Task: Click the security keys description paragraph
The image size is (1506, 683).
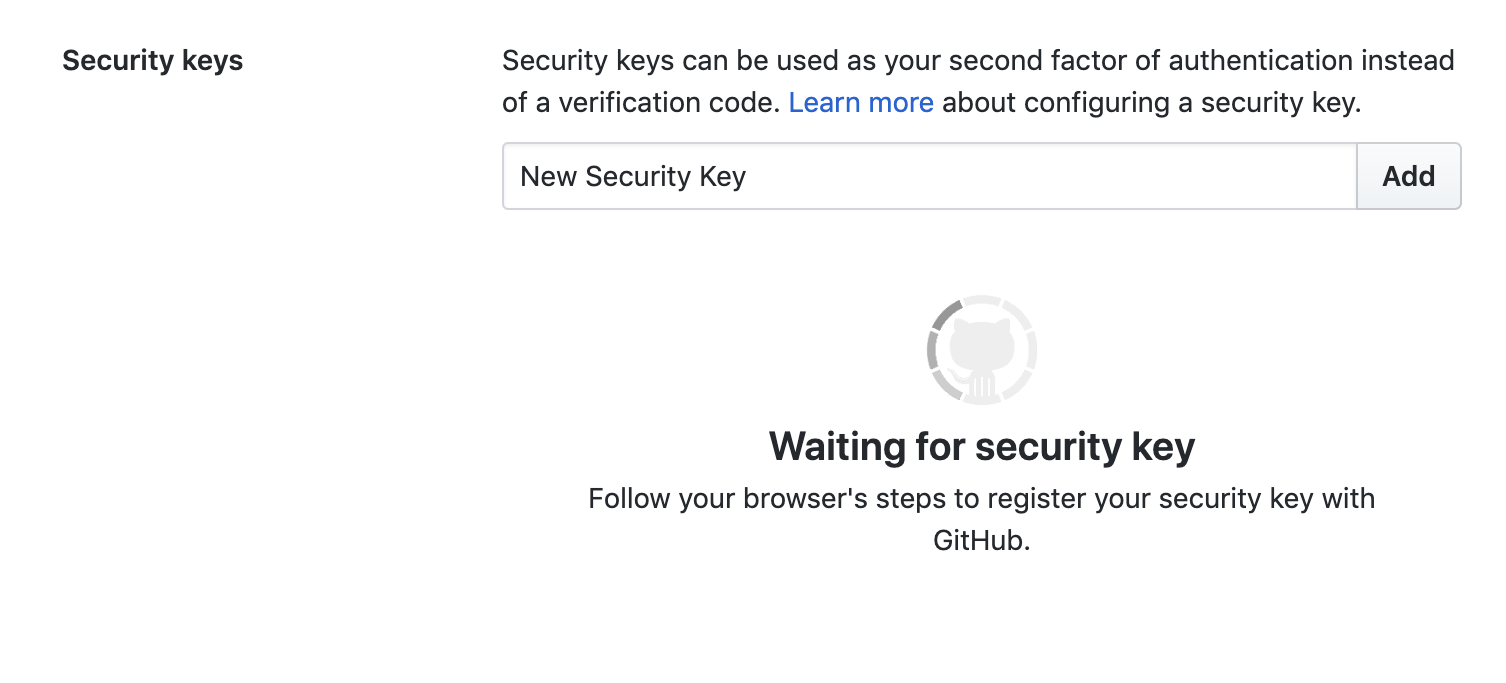Action: (x=977, y=81)
